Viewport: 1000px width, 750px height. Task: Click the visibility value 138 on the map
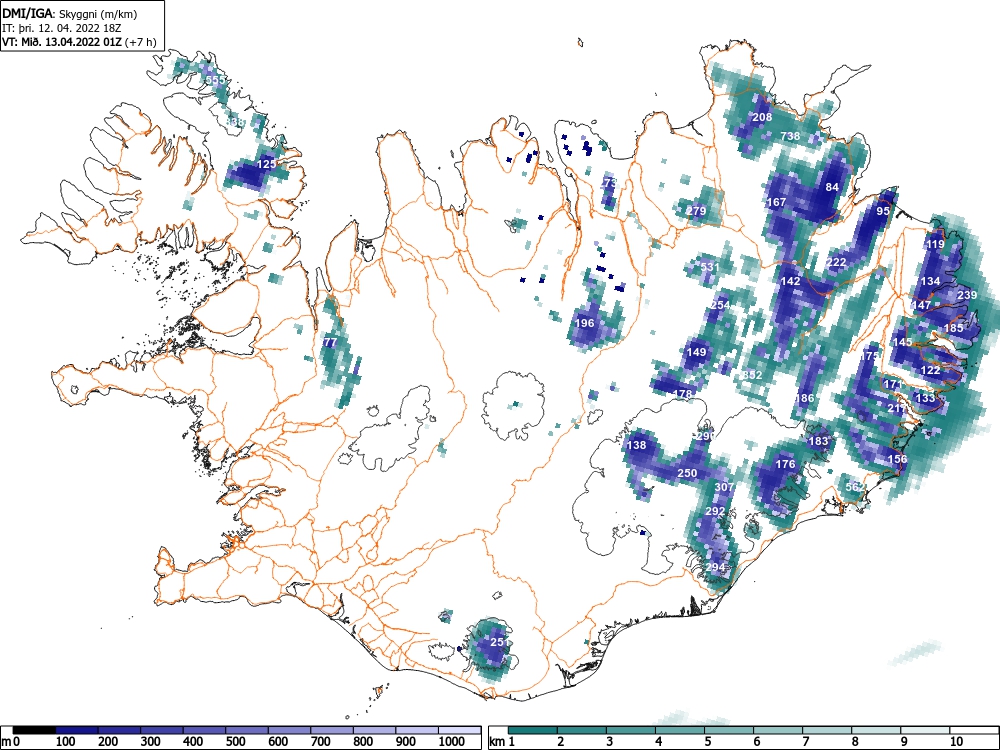[636, 445]
